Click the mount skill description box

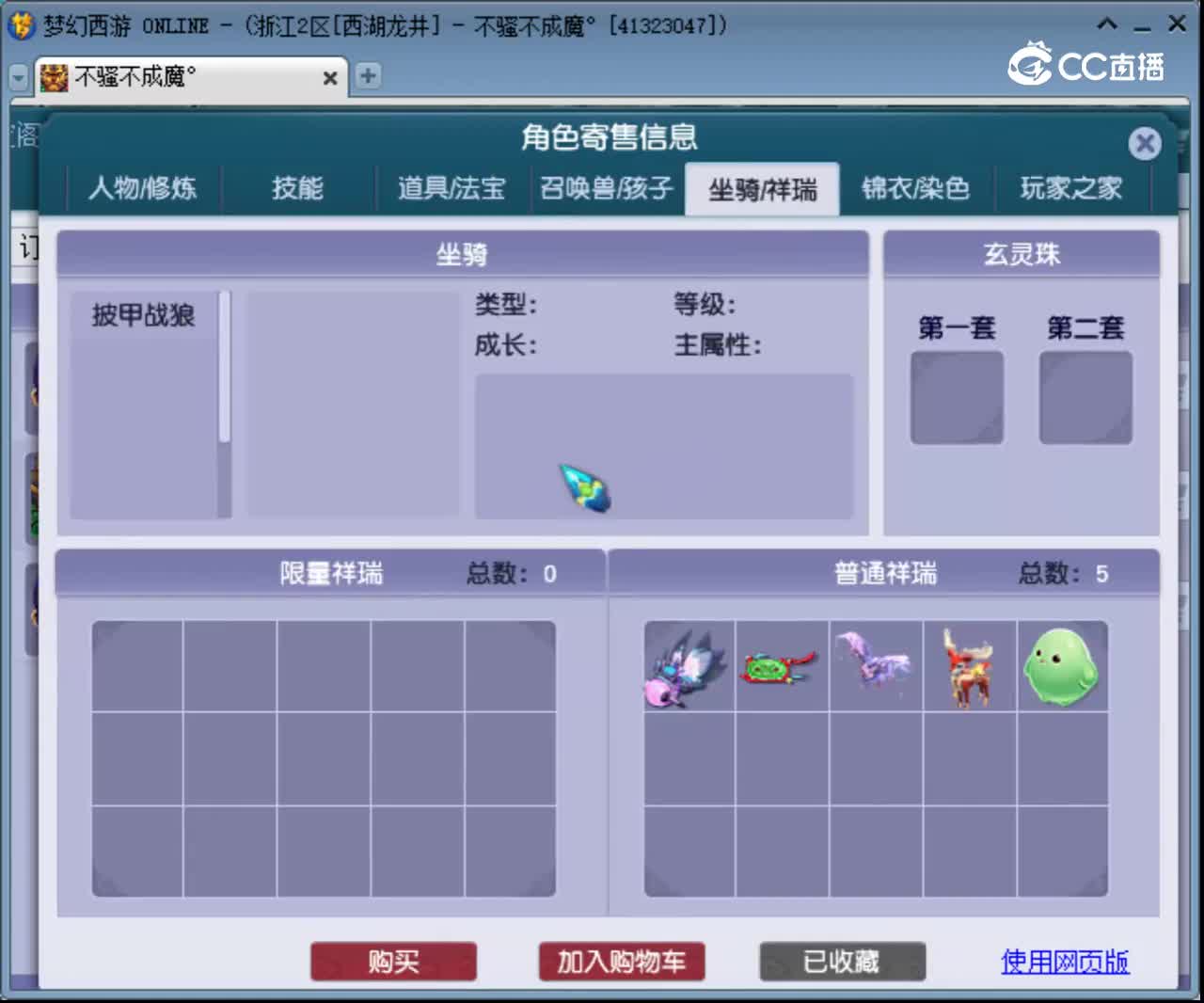(x=664, y=446)
